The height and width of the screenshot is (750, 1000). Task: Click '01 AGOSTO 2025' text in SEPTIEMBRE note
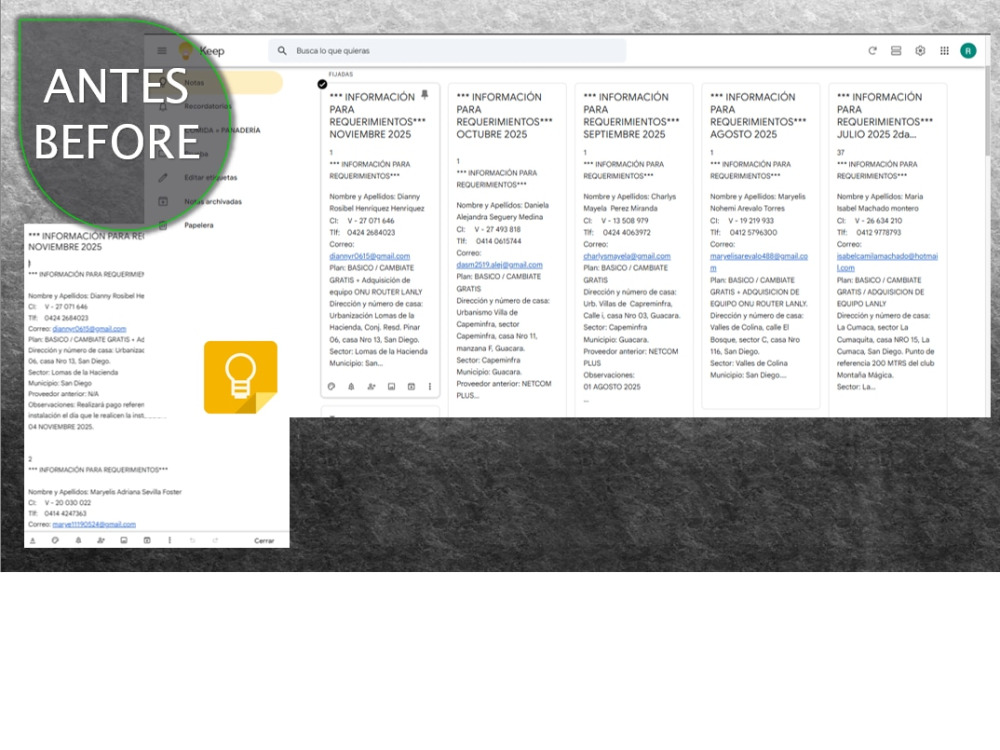pyautogui.click(x=612, y=387)
